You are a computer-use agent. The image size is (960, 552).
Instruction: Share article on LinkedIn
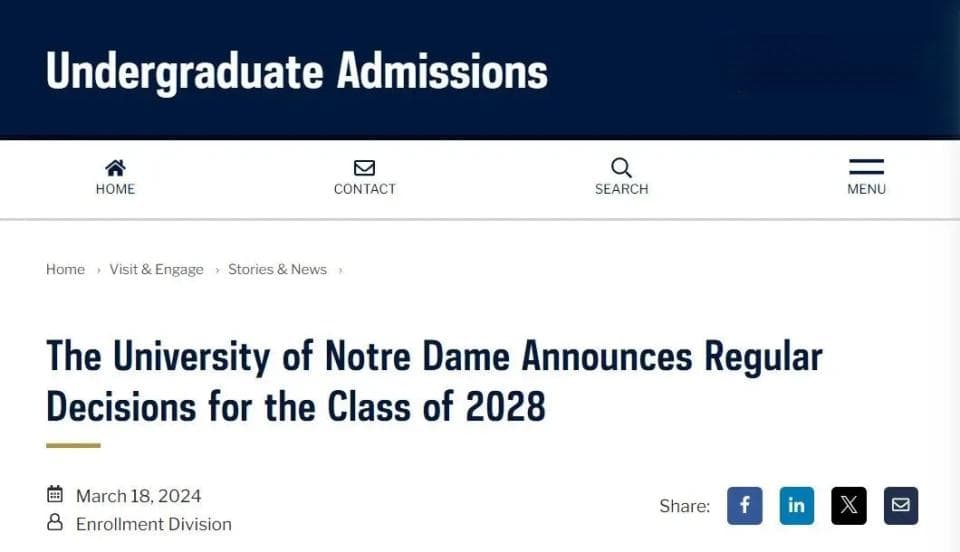[797, 505]
